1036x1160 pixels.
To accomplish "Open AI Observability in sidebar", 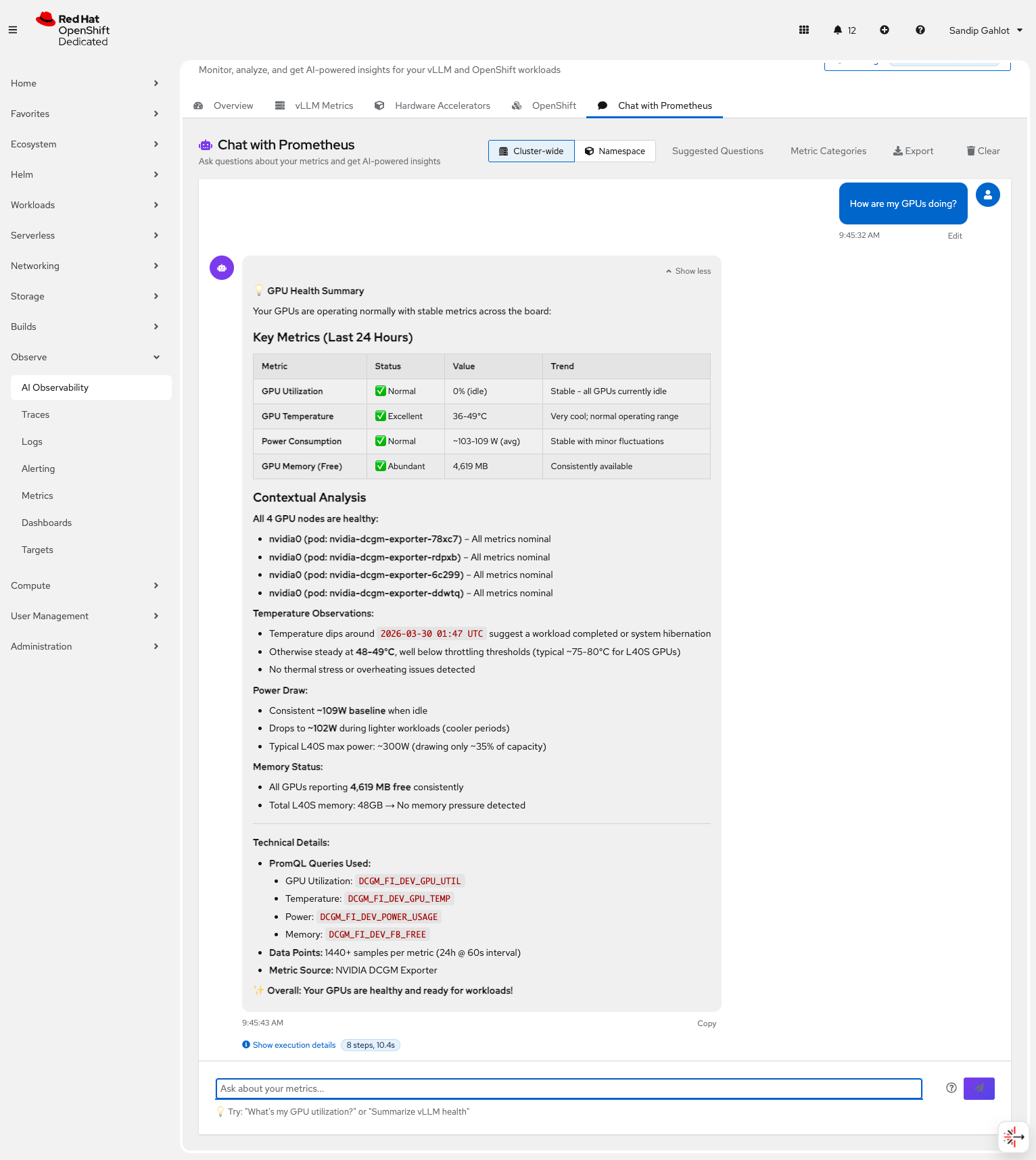I will point(91,387).
